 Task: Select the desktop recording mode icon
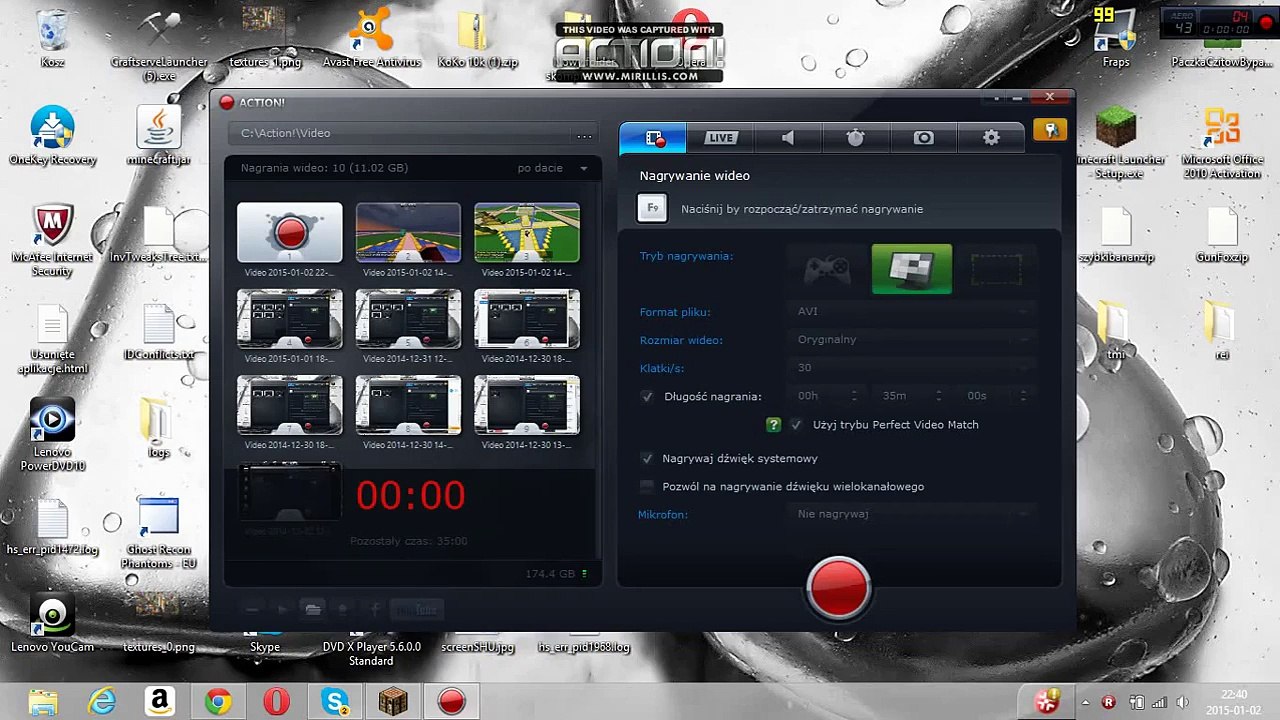[x=912, y=269]
